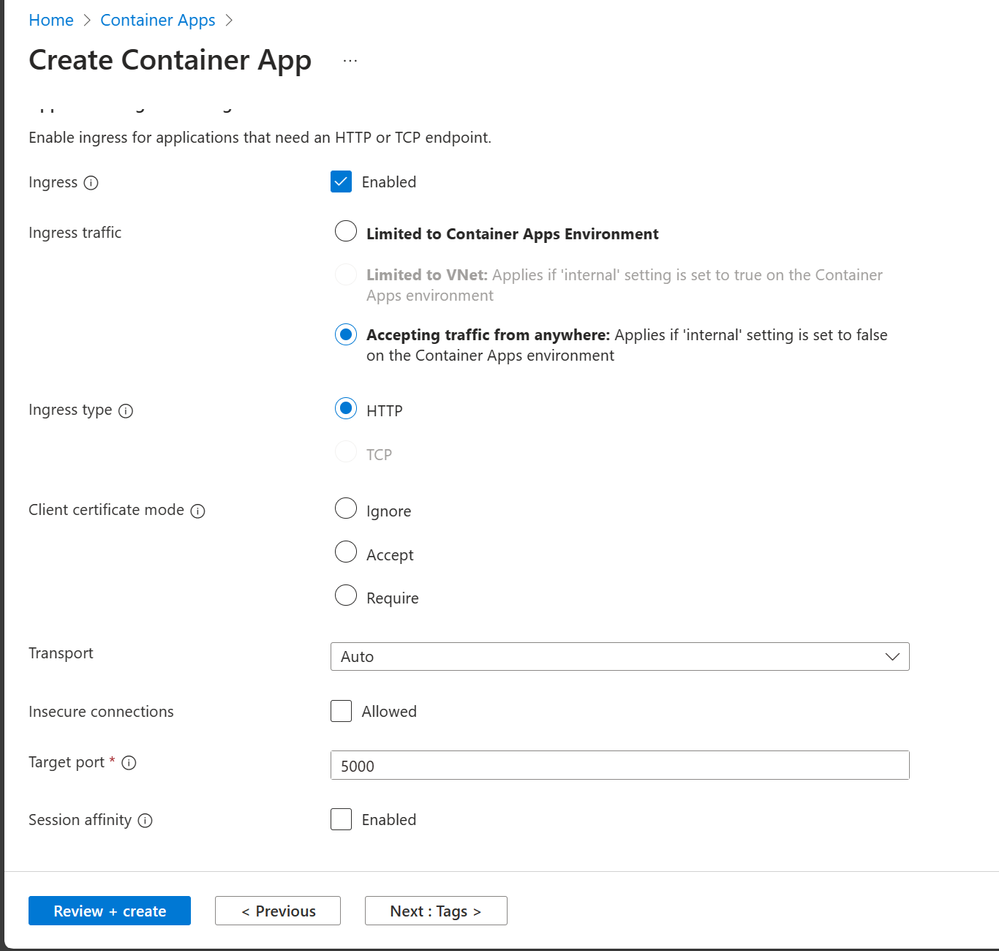Expand the Transport dropdown
Image resolution: width=999 pixels, height=951 pixels.
pyautogui.click(x=619, y=657)
